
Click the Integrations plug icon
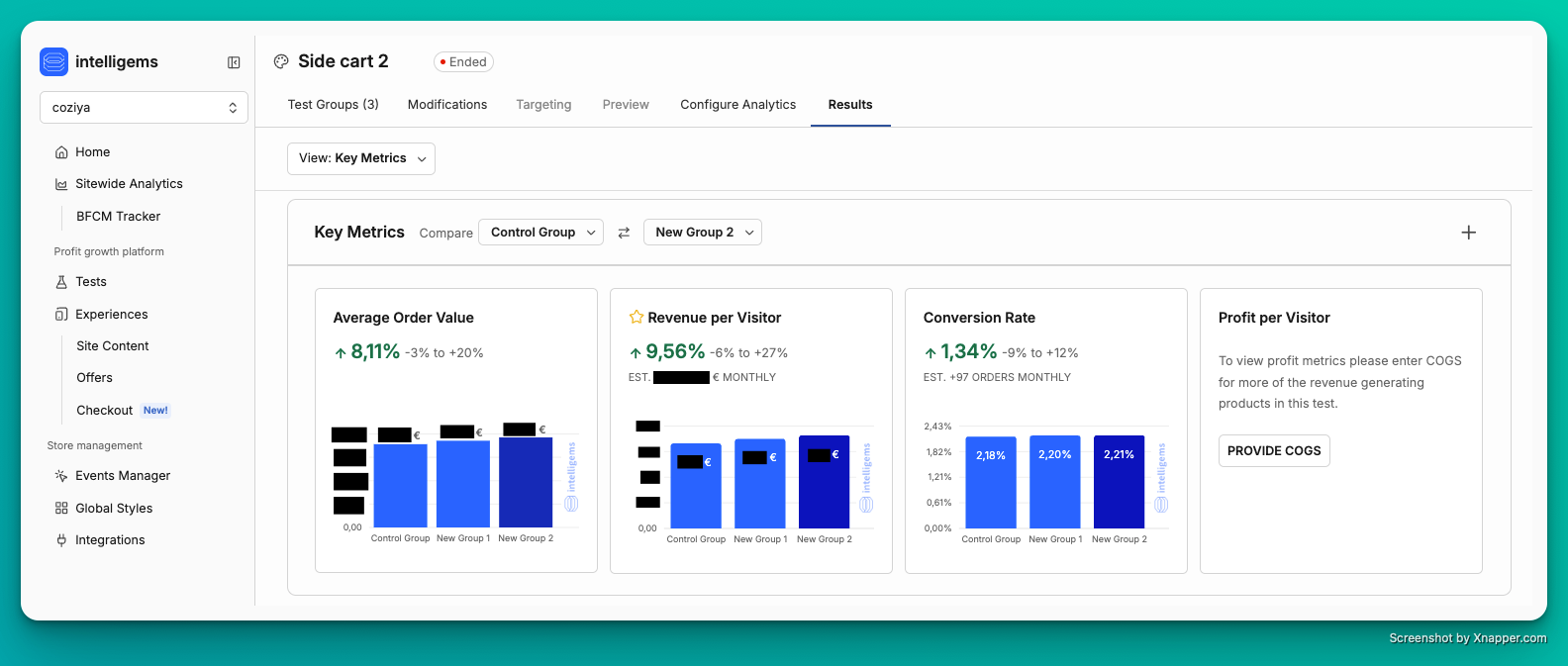pyautogui.click(x=61, y=540)
